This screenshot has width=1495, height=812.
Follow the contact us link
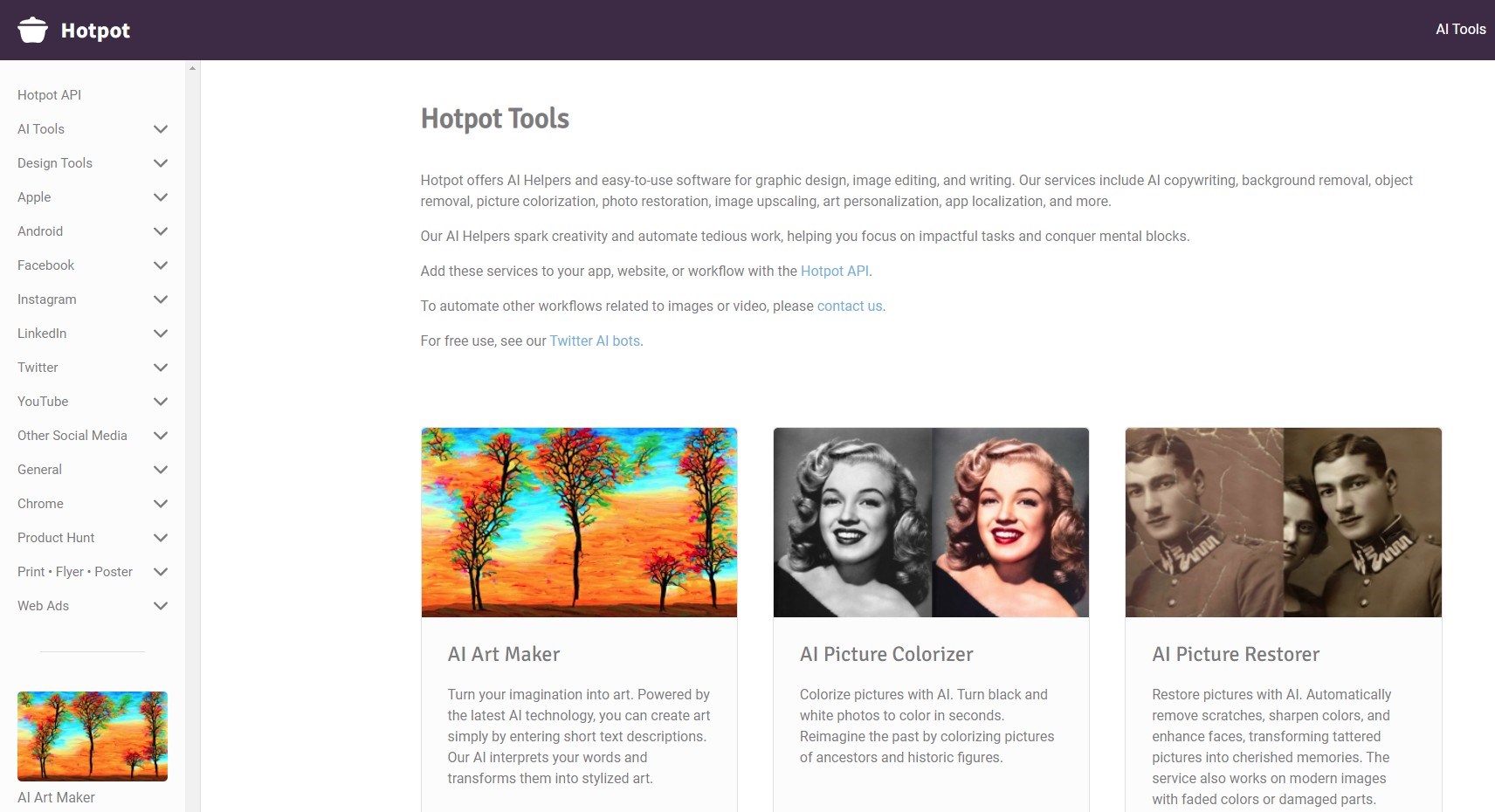tap(850, 306)
